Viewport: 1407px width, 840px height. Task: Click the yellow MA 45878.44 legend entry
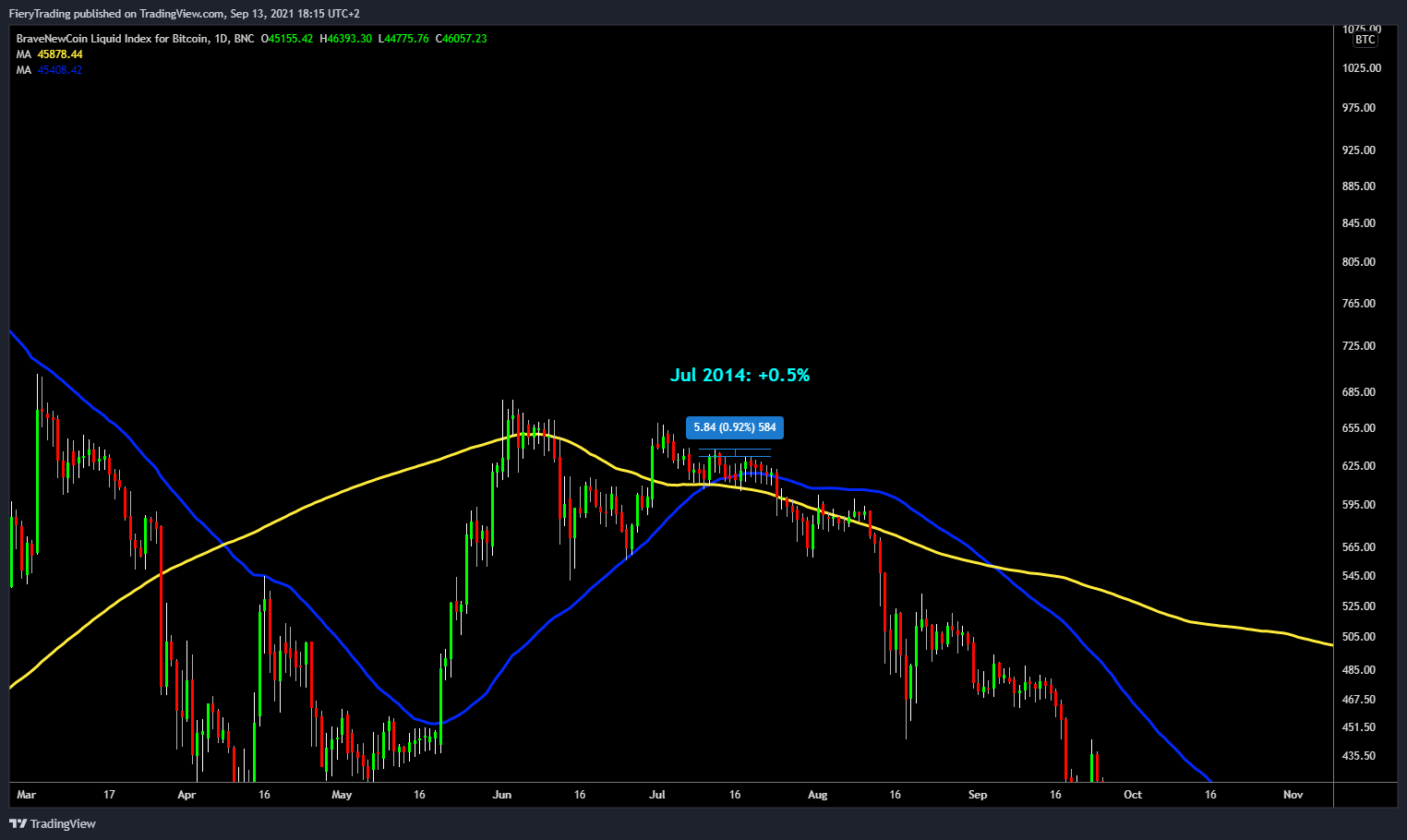coord(50,54)
